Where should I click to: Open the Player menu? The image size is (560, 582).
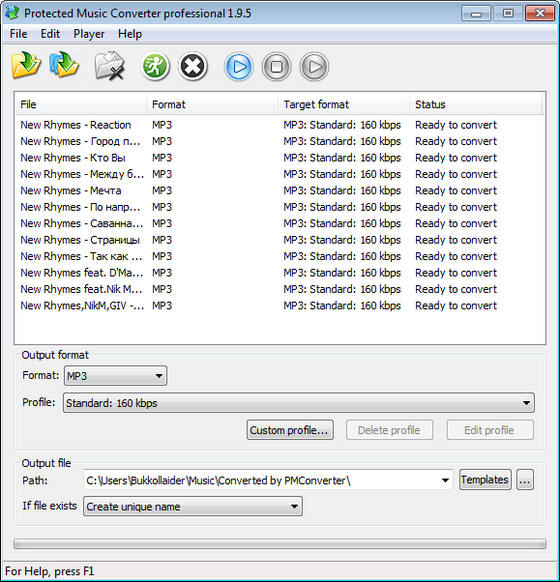point(89,34)
